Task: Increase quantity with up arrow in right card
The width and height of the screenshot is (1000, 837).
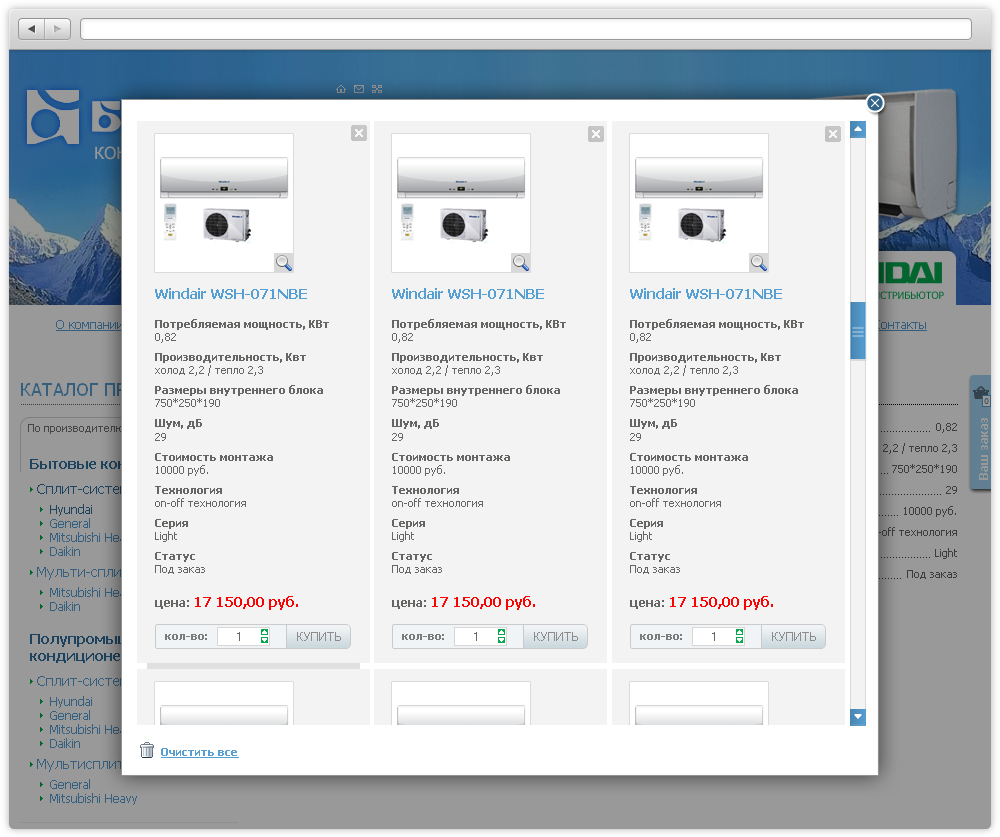Action: [x=739, y=632]
